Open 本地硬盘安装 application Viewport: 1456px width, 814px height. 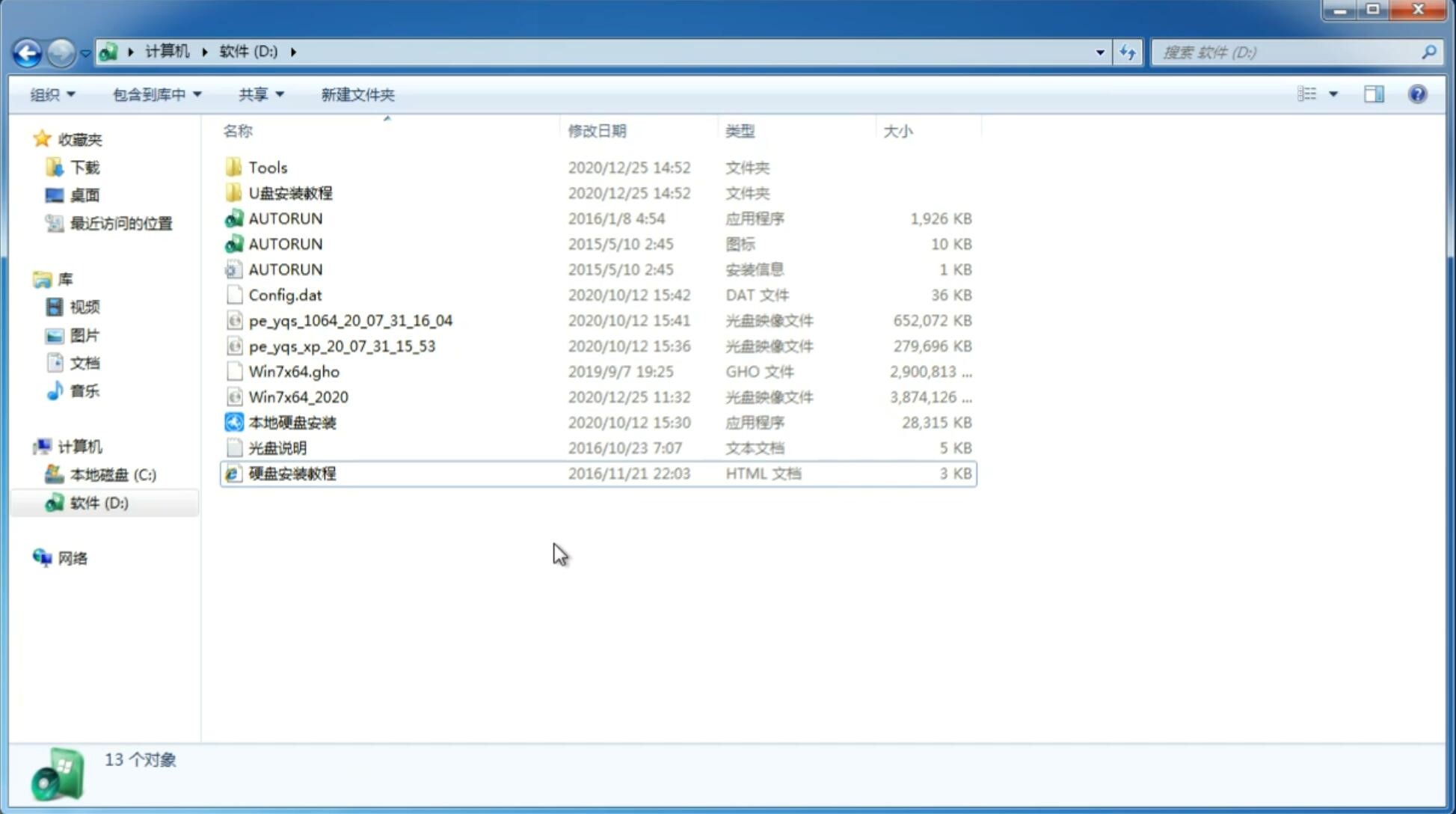click(x=292, y=422)
